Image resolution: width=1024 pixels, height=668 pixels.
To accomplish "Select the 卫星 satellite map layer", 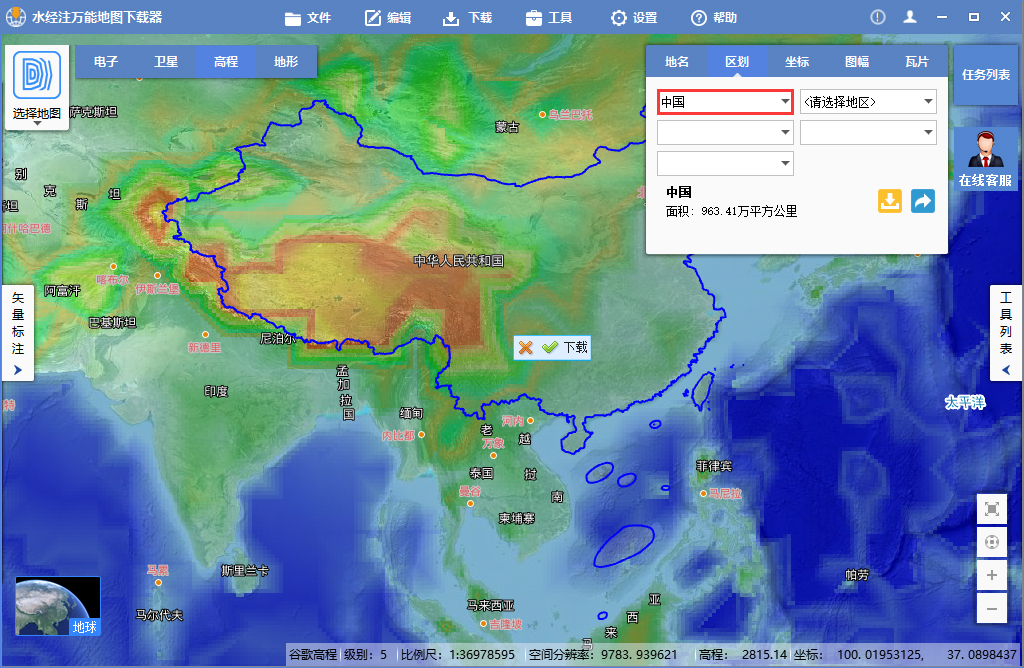I will click(x=165, y=61).
